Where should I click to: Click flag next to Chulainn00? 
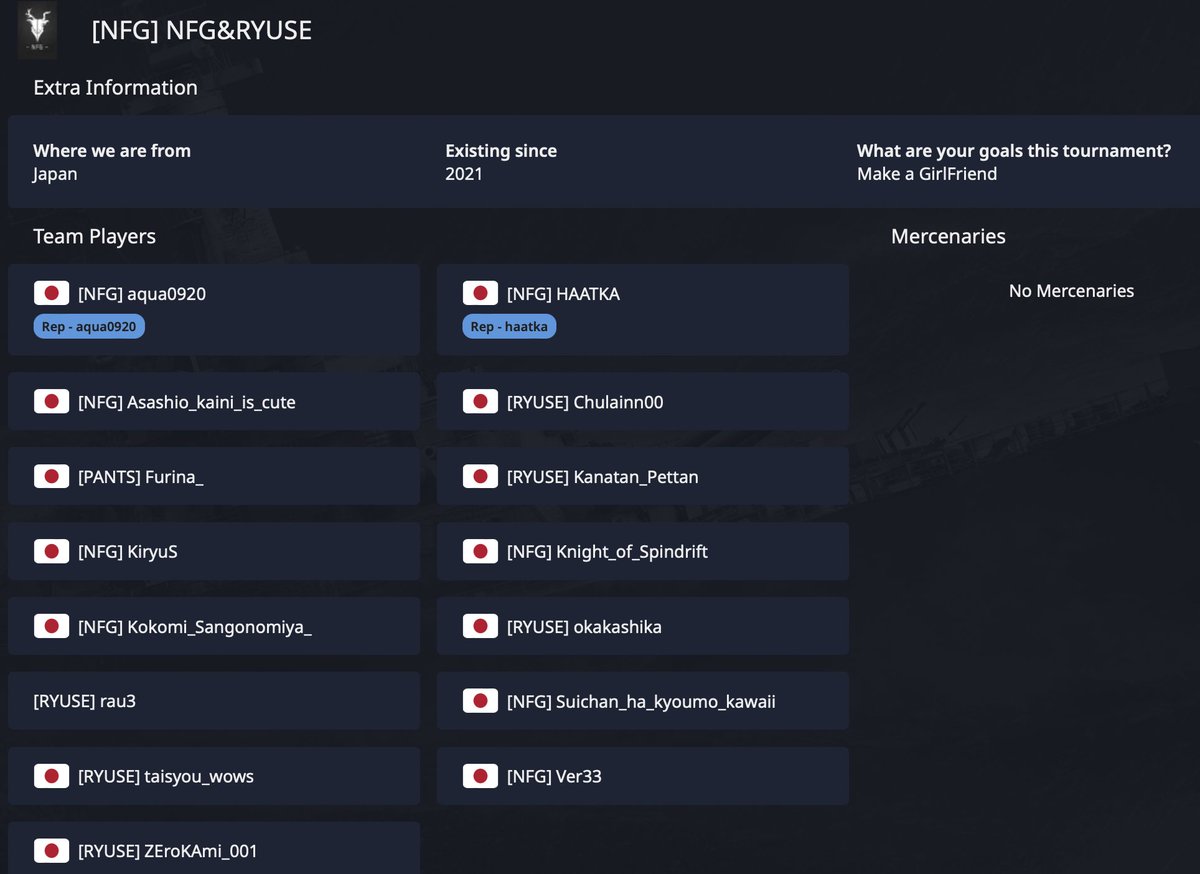[480, 402]
